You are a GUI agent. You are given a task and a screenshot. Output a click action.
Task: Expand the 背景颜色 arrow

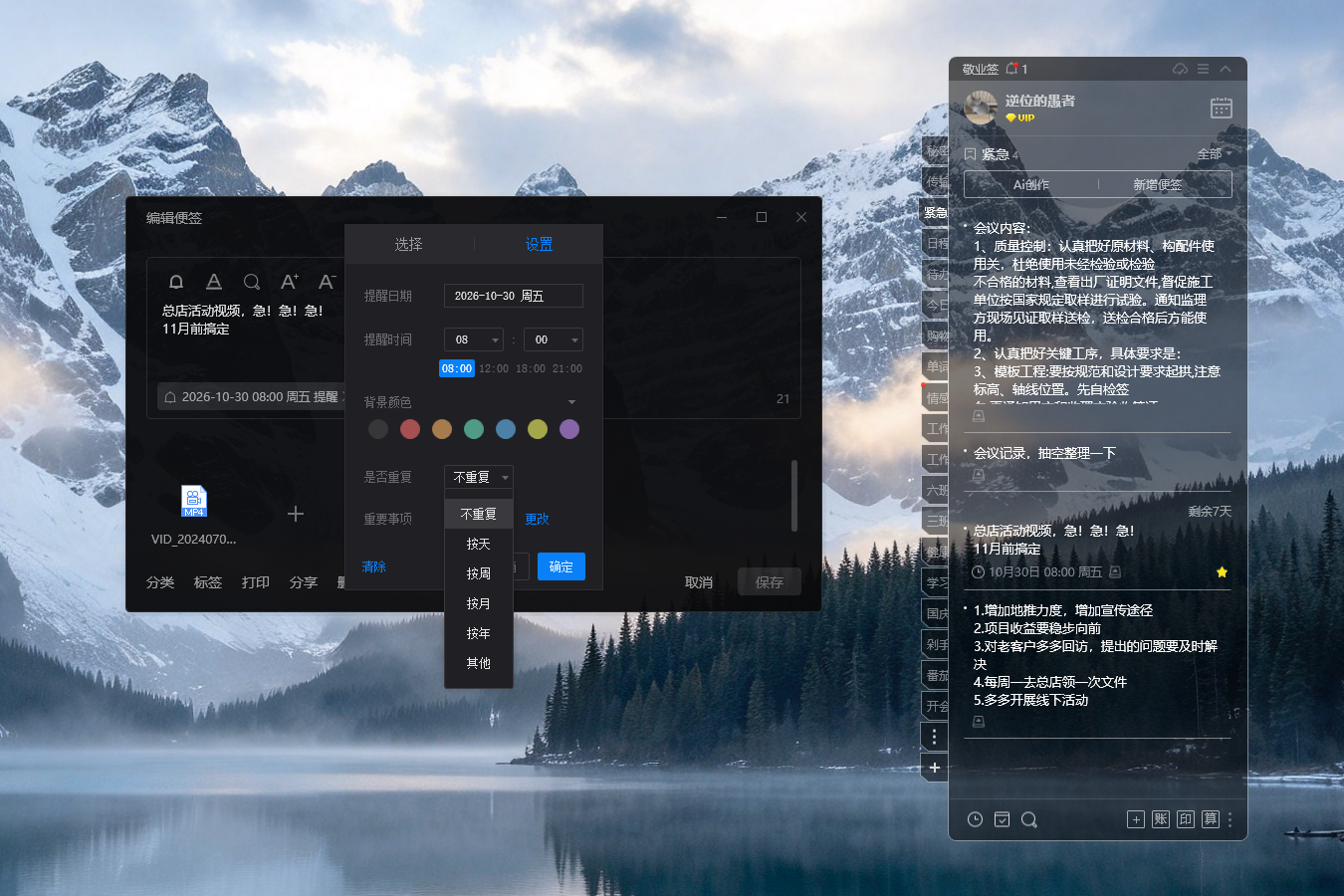coord(571,402)
